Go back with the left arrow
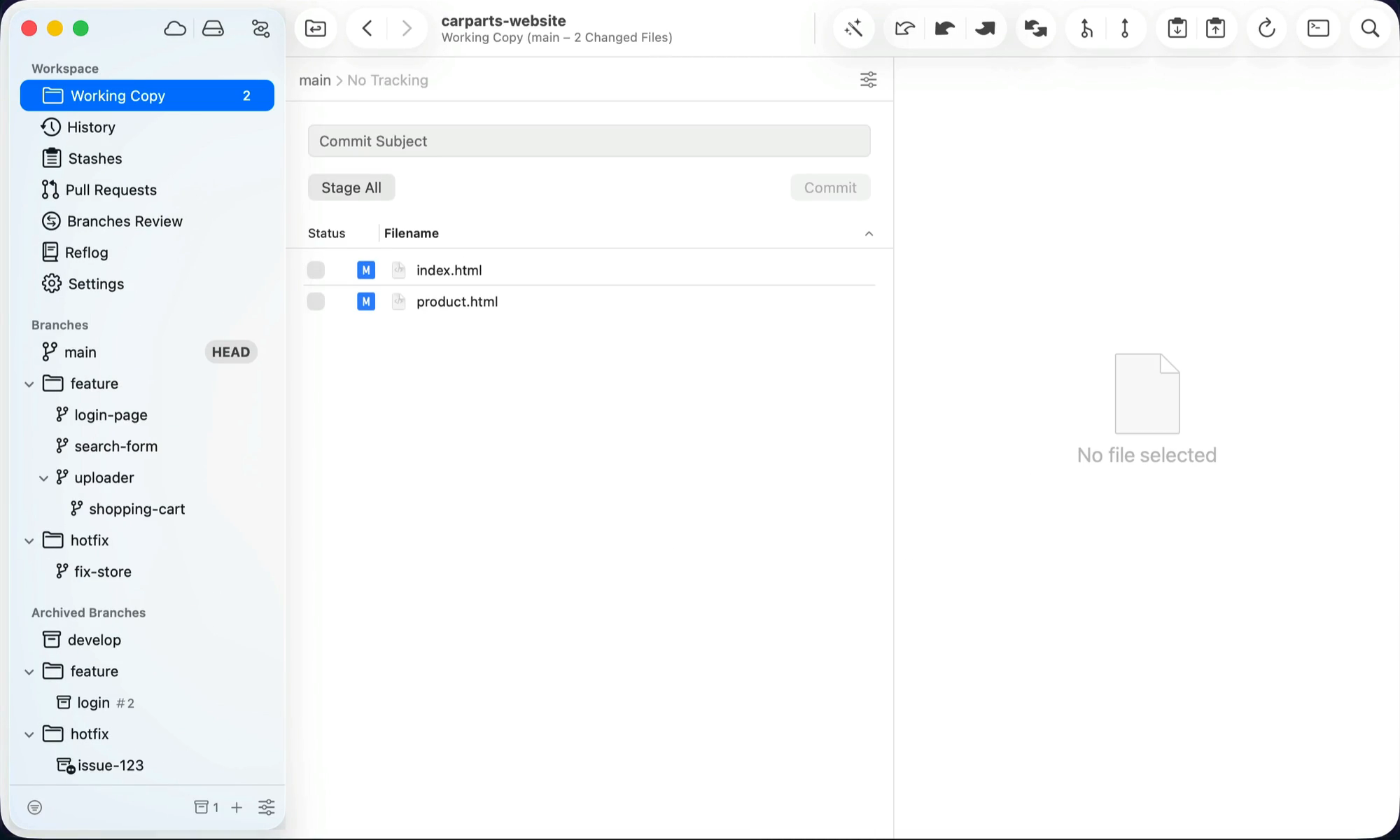Viewport: 1400px width, 840px height. (x=367, y=28)
